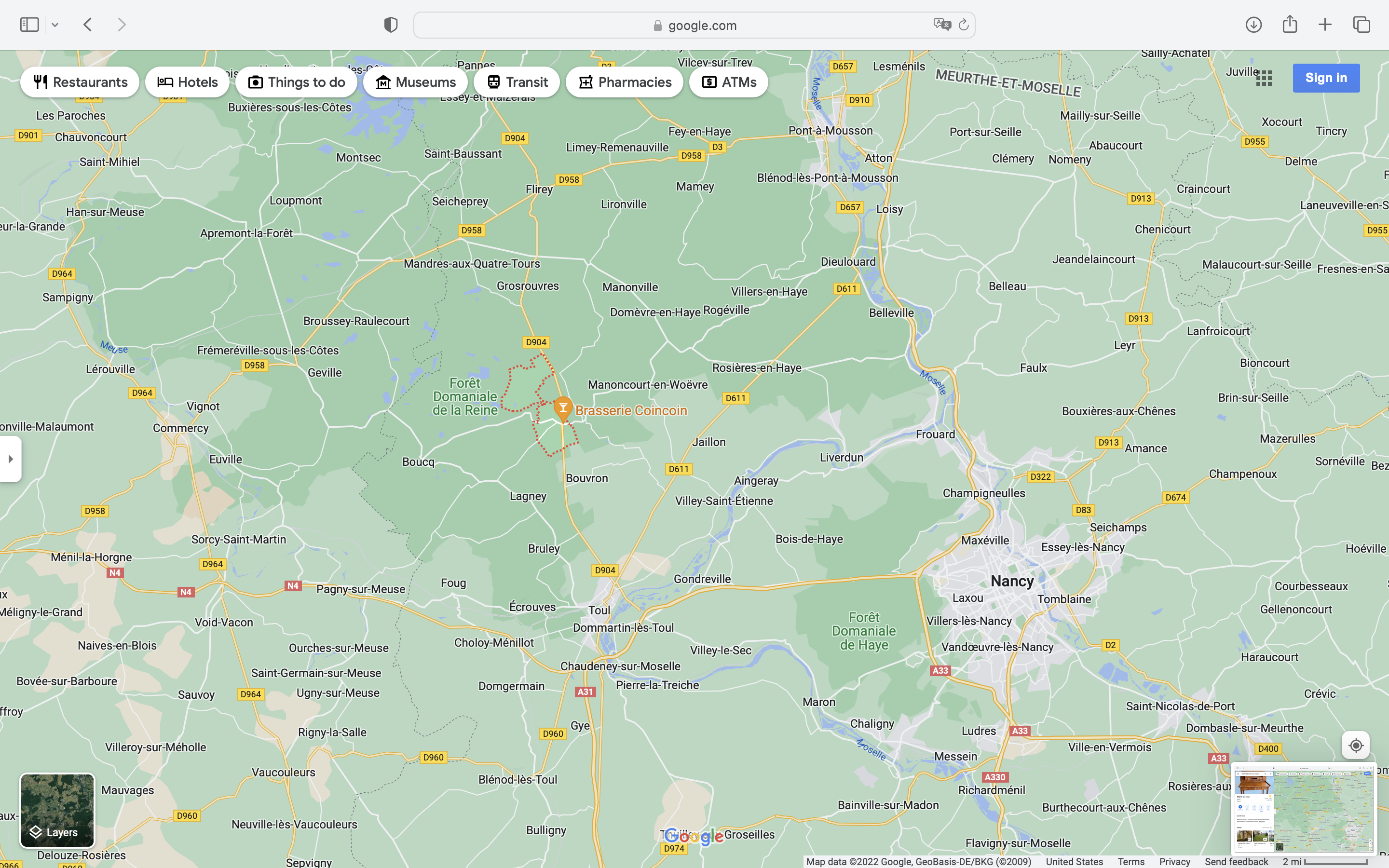1389x868 pixels.
Task: Select the Museums category chip
Action: 415,82
